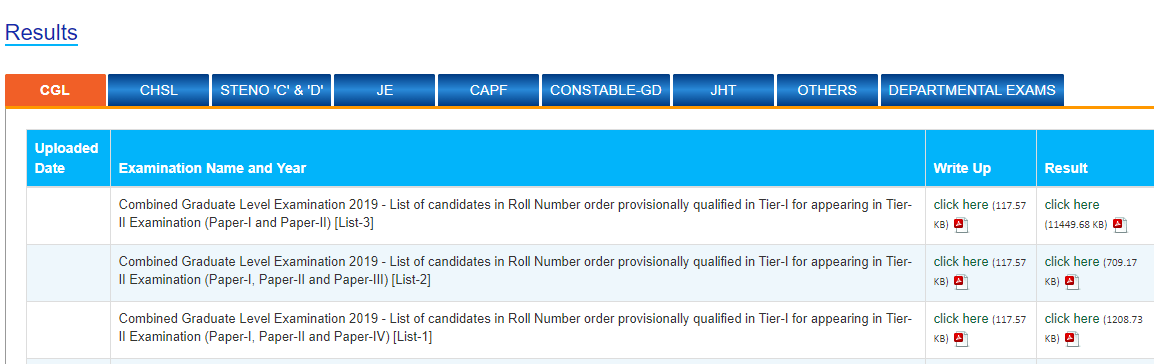1154x364 pixels.
Task: Switch to the STENO 'C' & 'D' tab
Action: coord(272,90)
